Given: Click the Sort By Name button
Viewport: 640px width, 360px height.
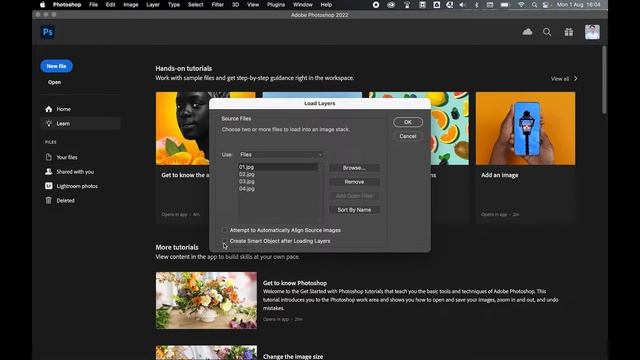Looking at the screenshot, I should coord(354,210).
